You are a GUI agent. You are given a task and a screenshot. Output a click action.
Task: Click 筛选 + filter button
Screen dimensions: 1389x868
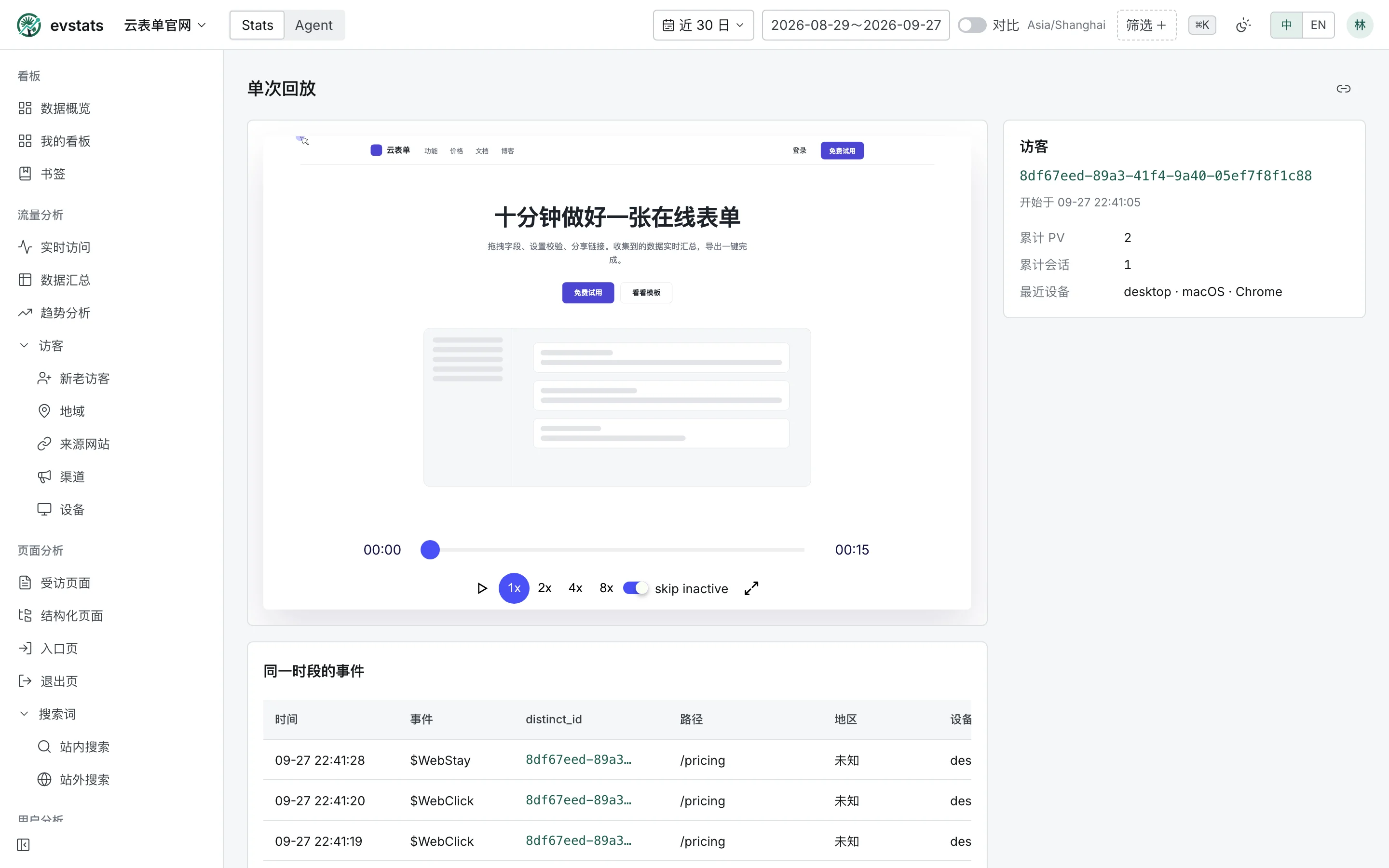point(1146,25)
